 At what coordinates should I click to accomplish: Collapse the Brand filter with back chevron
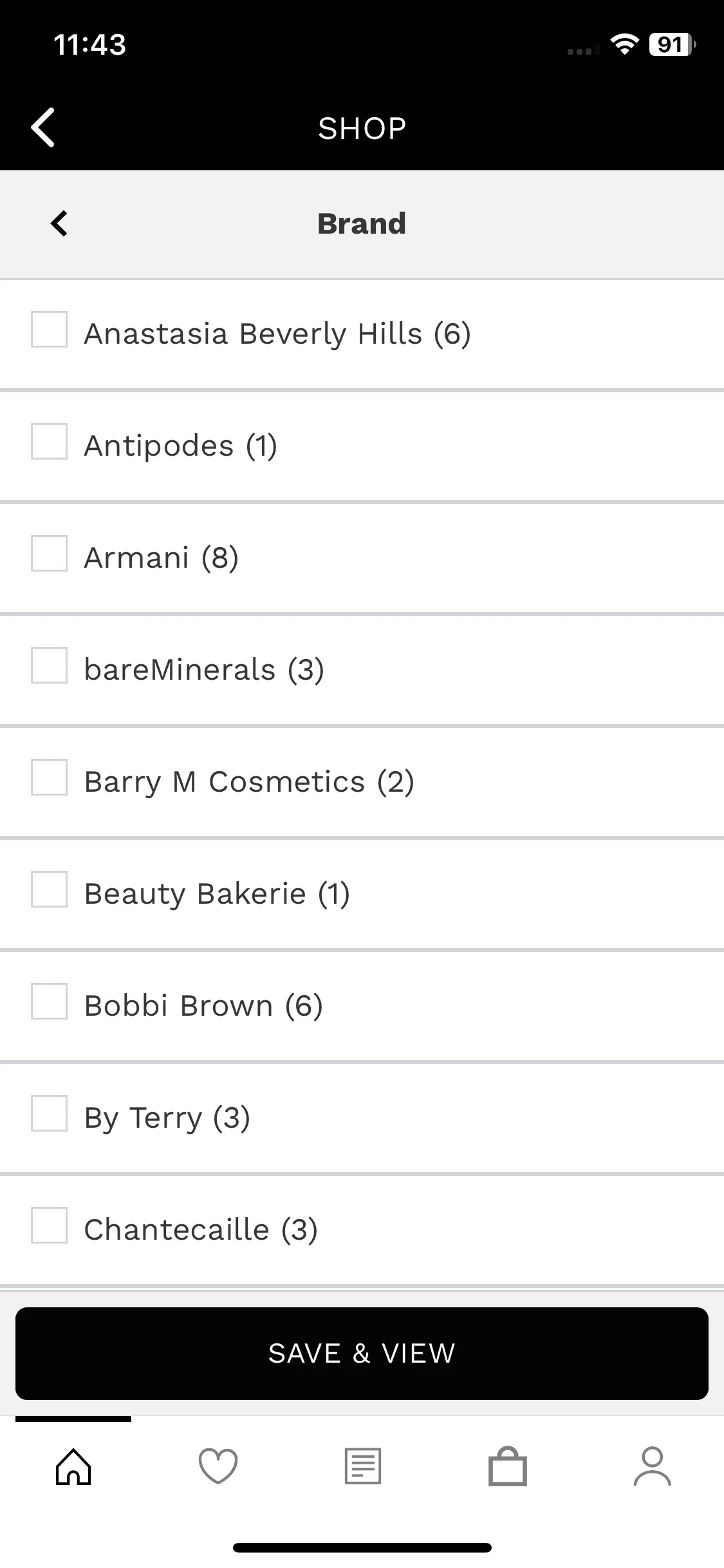click(59, 224)
